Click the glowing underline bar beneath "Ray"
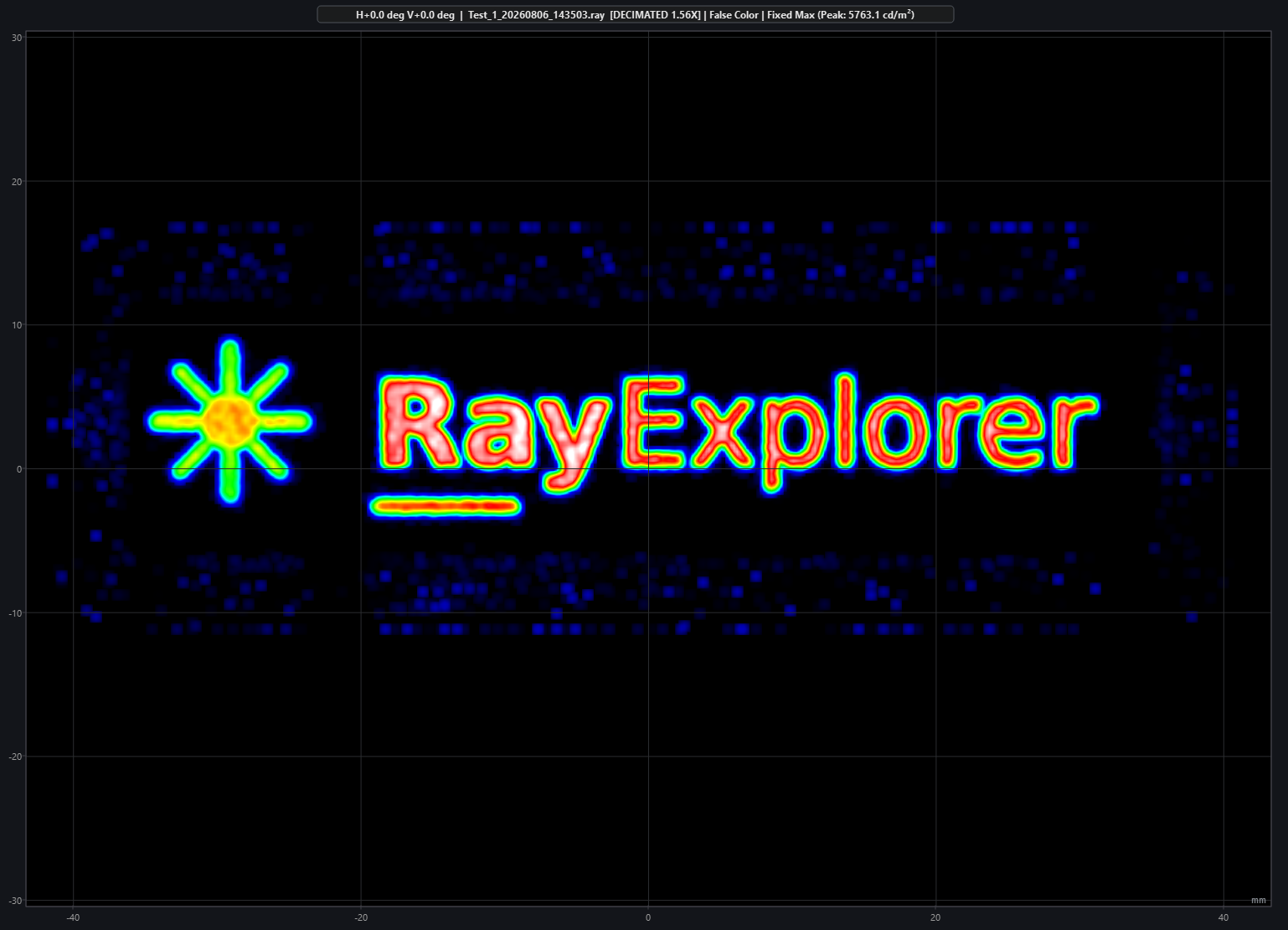This screenshot has height=930, width=1288. tap(445, 505)
